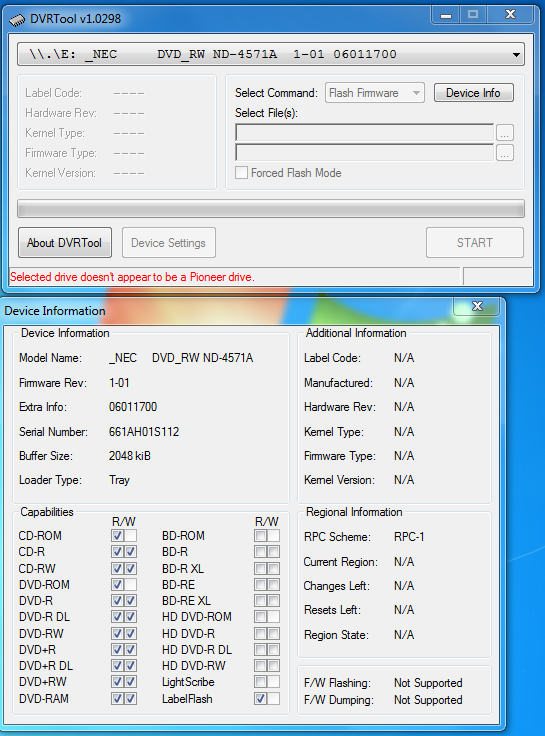Close the Device Information window

click(477, 306)
